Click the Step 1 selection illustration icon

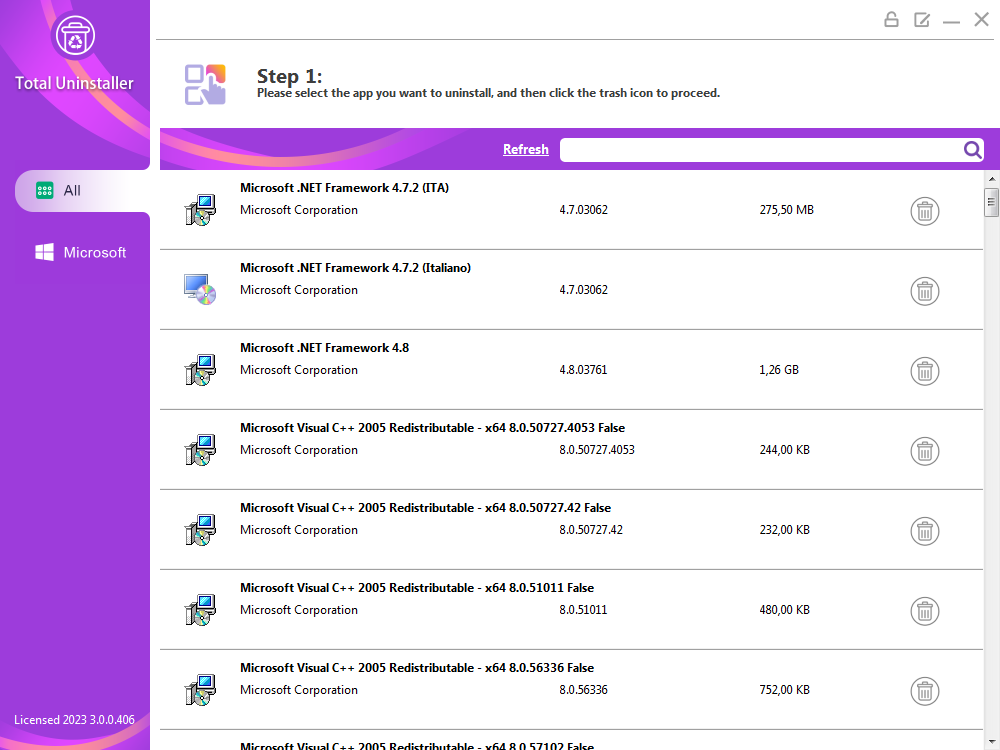click(x=205, y=84)
